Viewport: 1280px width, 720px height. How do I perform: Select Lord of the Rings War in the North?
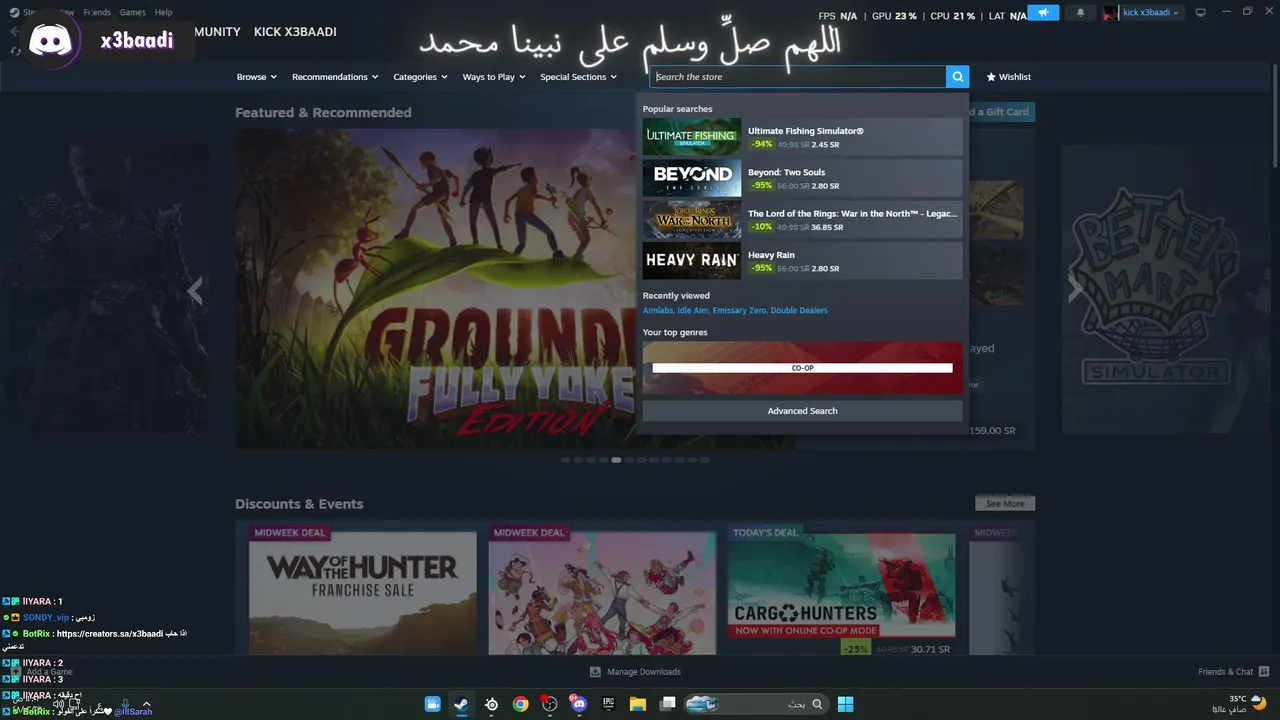[x=802, y=220]
